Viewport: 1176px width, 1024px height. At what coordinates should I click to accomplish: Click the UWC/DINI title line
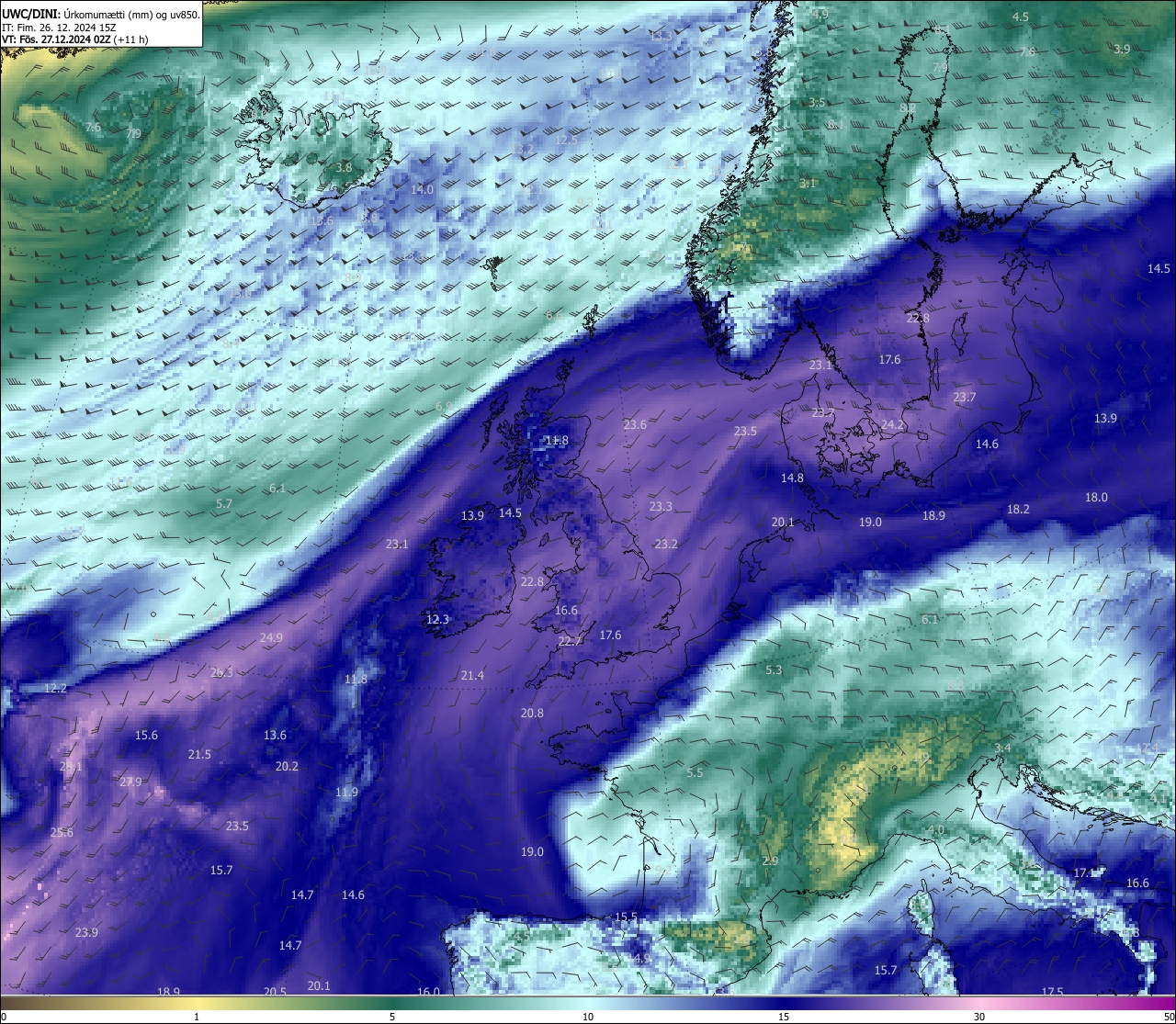click(101, 14)
